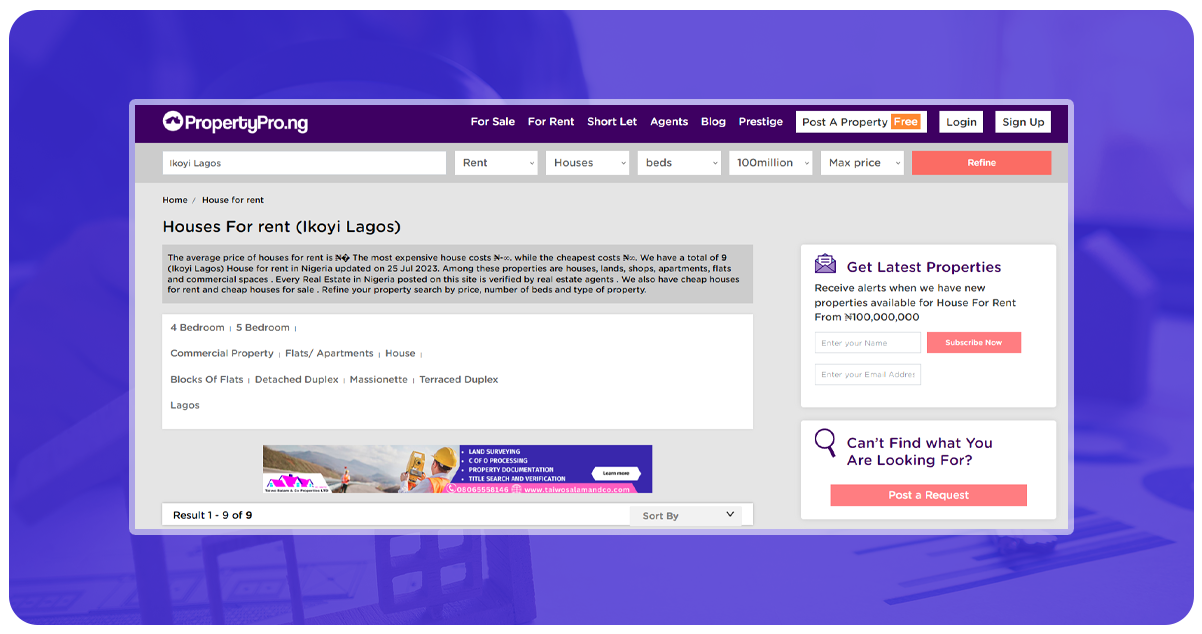Select the 4 Bedroom filter link
This screenshot has height=634, width=1202.
pyautogui.click(x=197, y=328)
